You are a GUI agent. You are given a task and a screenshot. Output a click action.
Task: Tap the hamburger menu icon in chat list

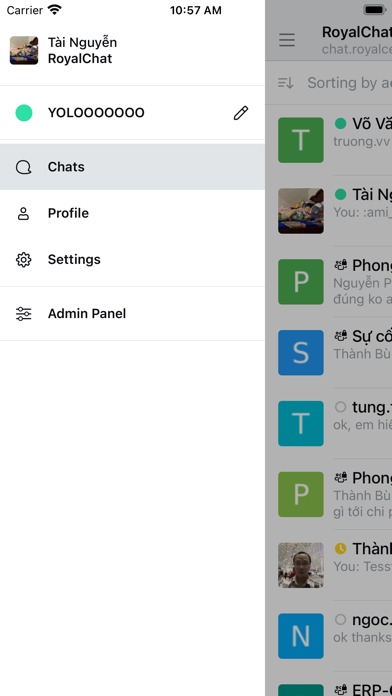(x=287, y=40)
